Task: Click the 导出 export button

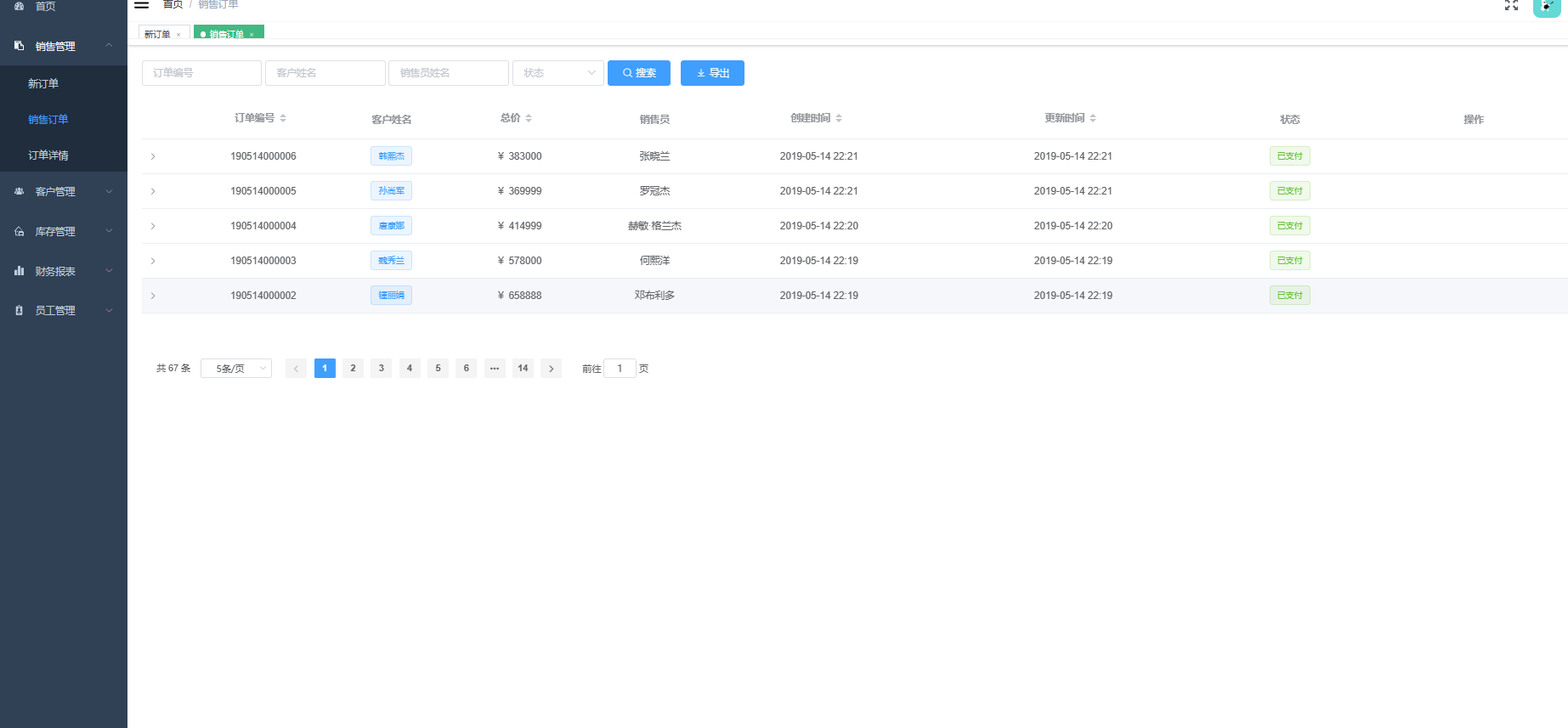Action: pos(712,73)
